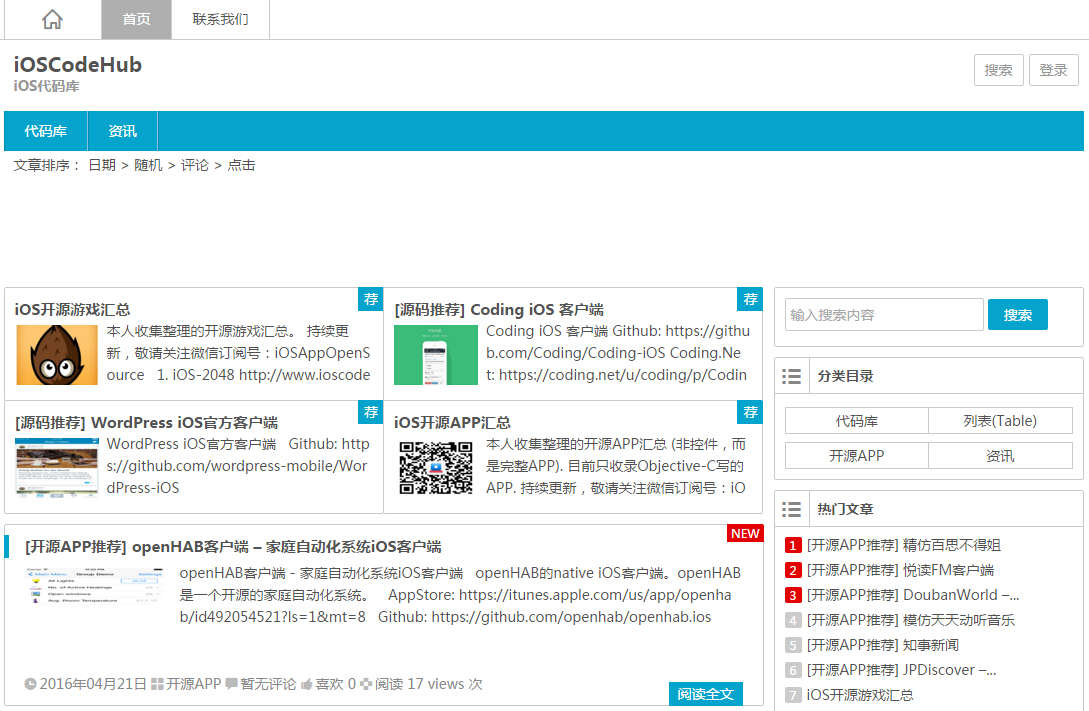Click the 登录 button at top right

[x=1054, y=70]
